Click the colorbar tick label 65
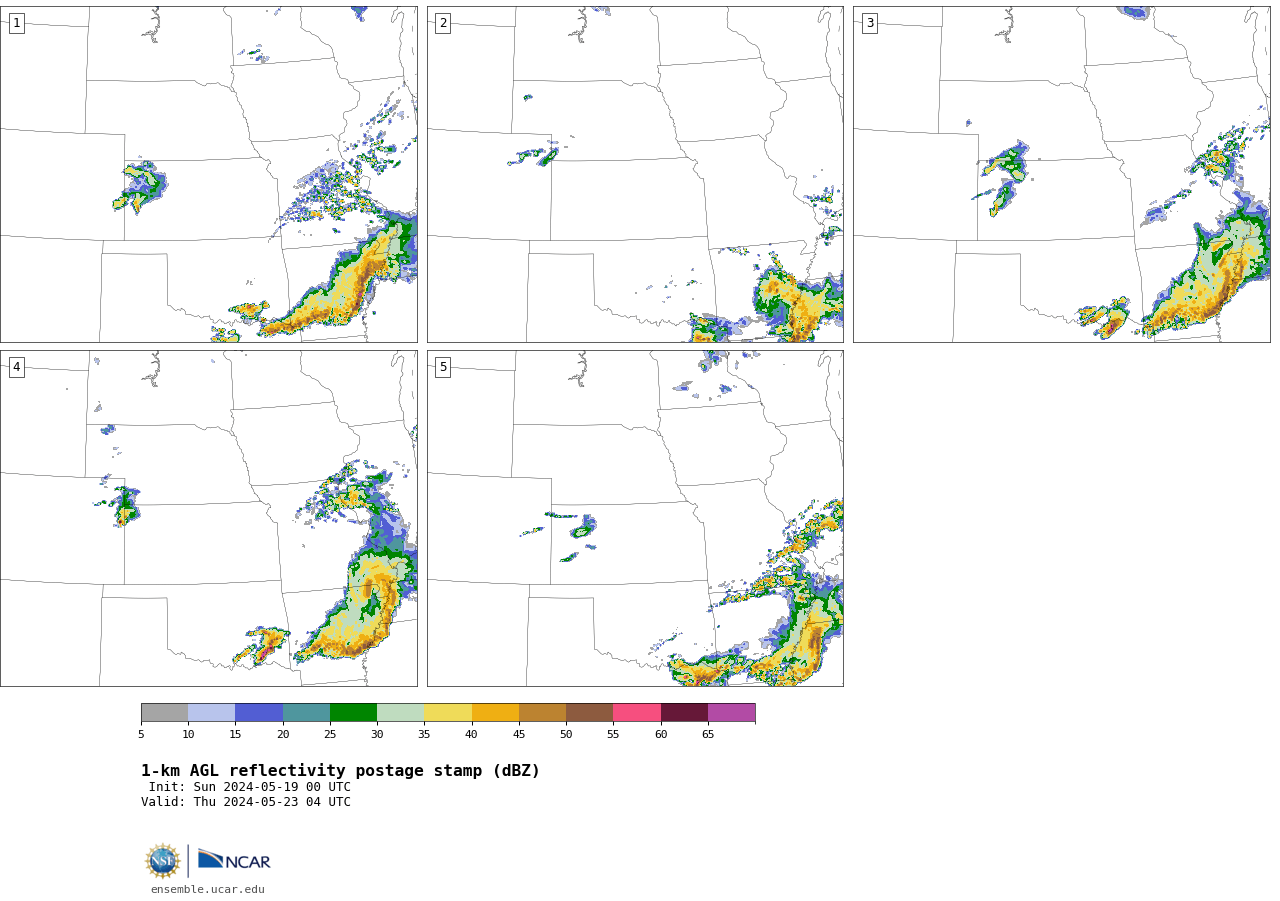This screenshot has width=1280, height=901. tap(708, 734)
